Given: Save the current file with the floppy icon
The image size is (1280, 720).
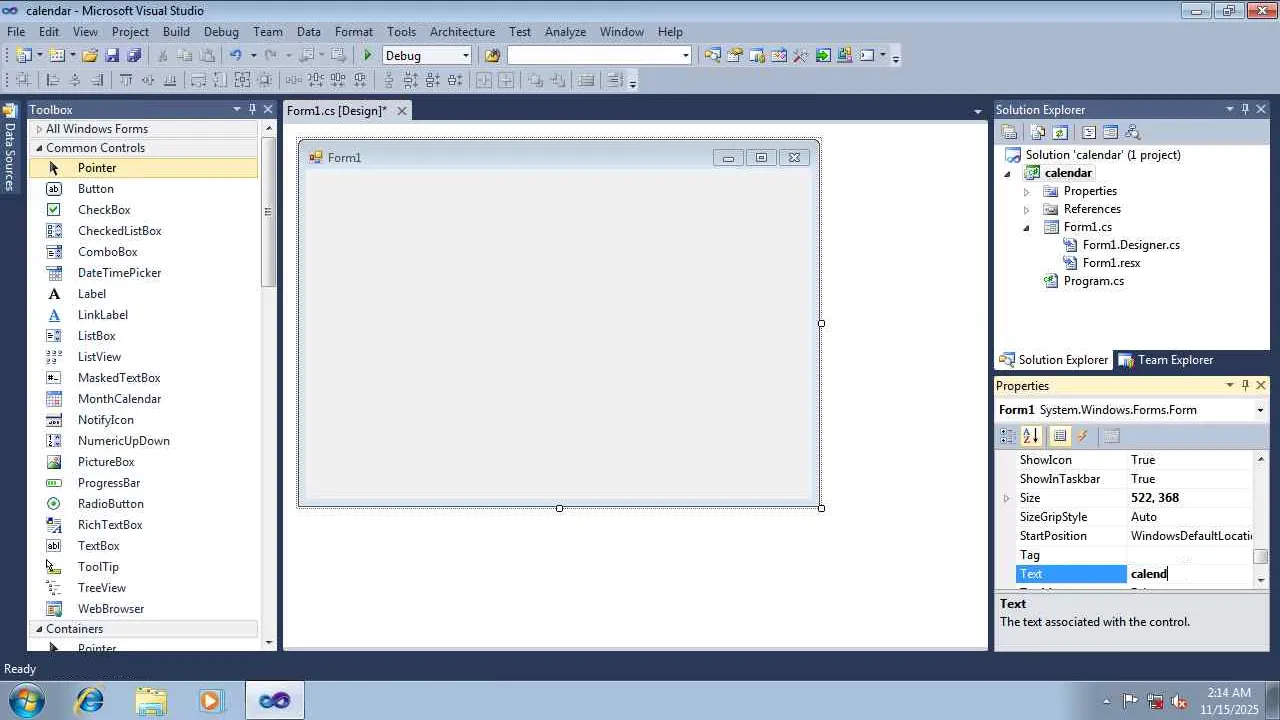Looking at the screenshot, I should (112, 56).
